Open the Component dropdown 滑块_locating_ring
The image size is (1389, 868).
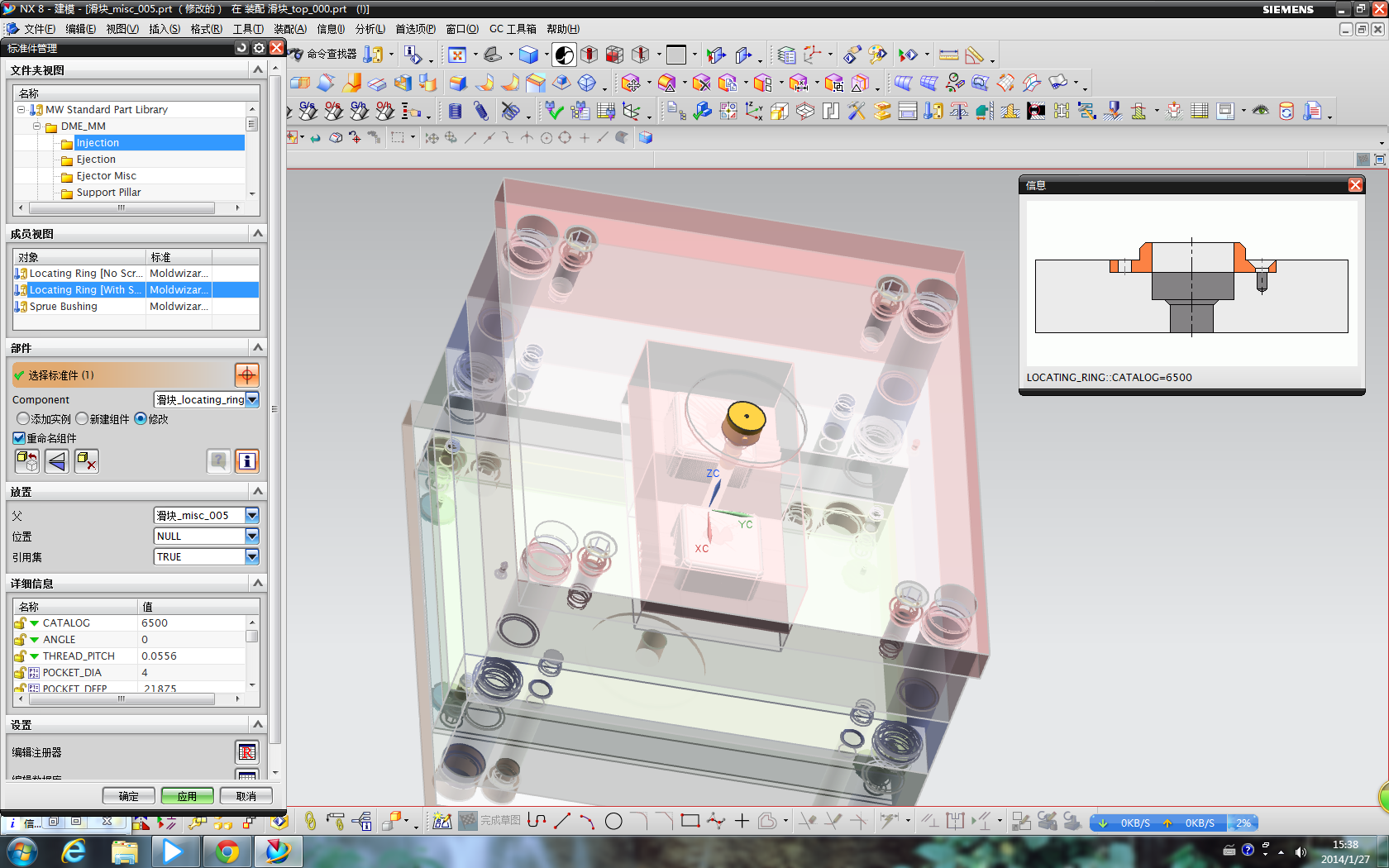(x=252, y=400)
